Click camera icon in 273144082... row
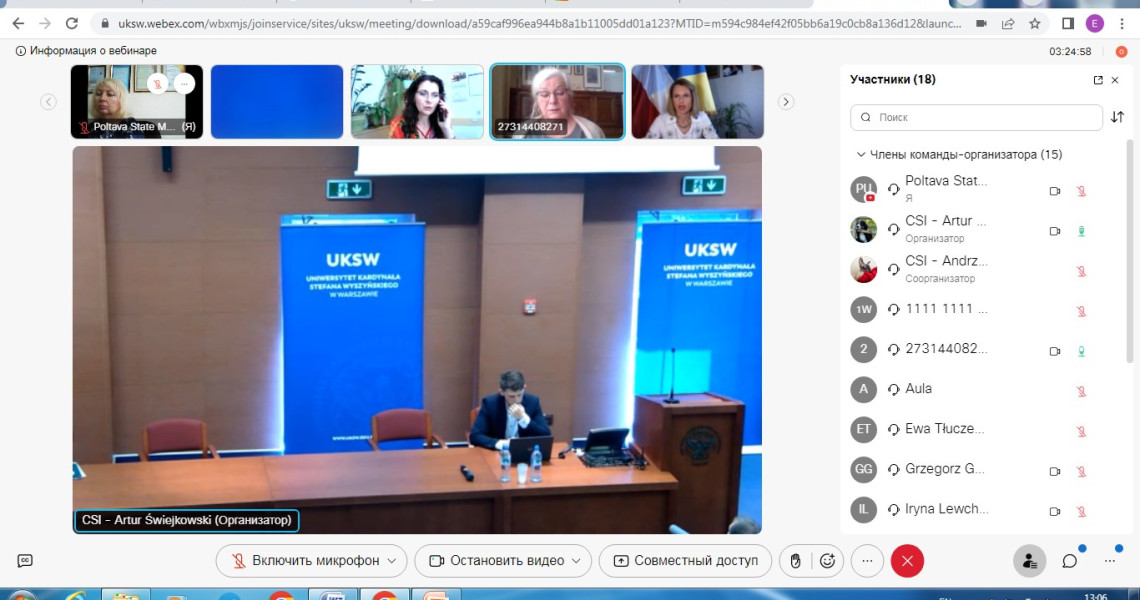 pyautogui.click(x=1055, y=351)
